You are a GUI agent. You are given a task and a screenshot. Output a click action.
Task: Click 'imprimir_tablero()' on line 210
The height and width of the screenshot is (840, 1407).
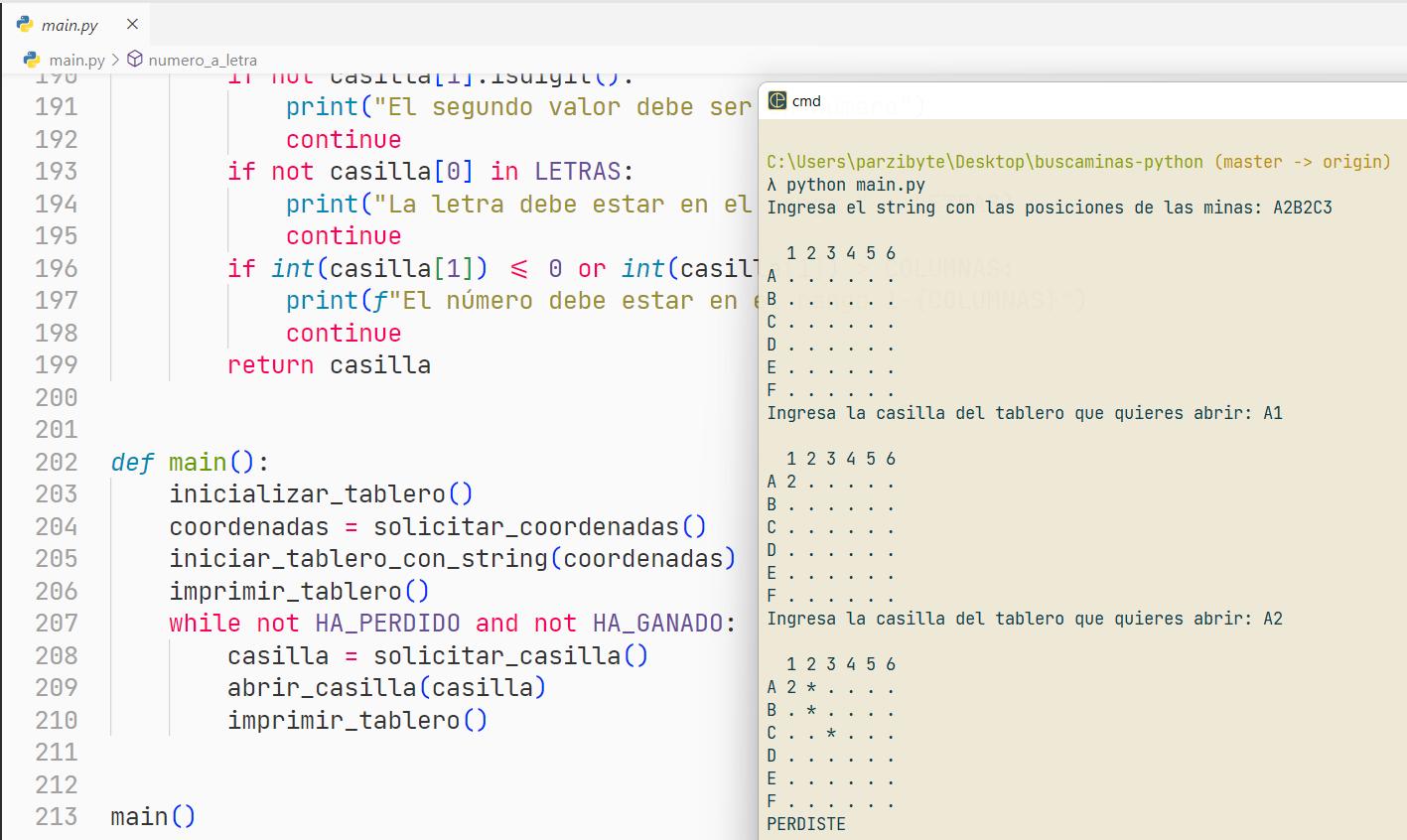357,720
